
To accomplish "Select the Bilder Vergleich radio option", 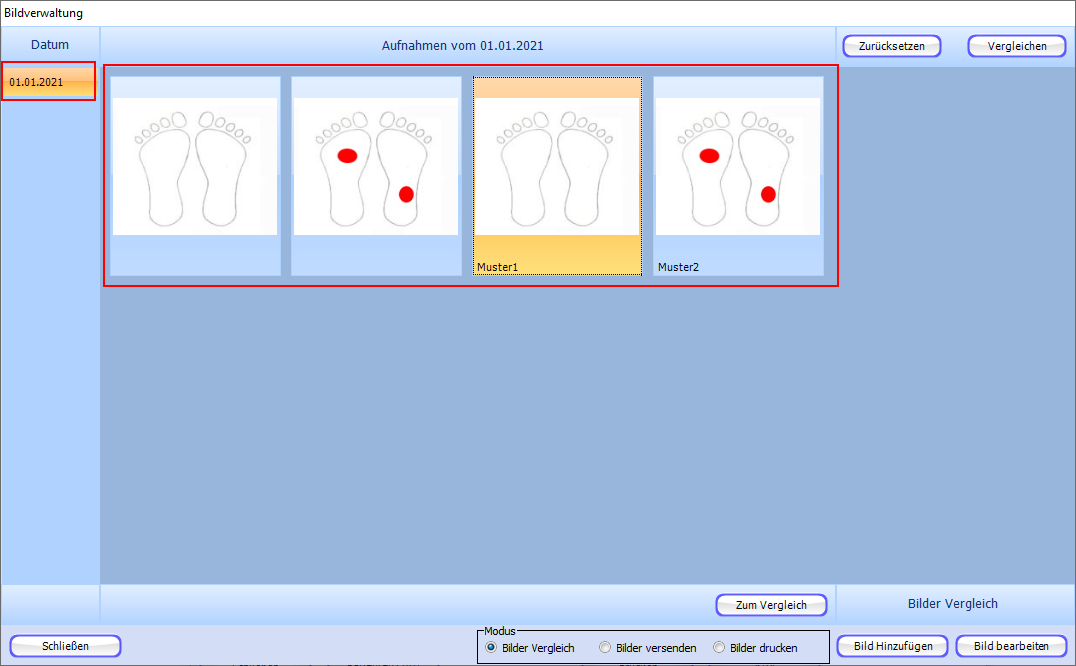I will pos(491,648).
